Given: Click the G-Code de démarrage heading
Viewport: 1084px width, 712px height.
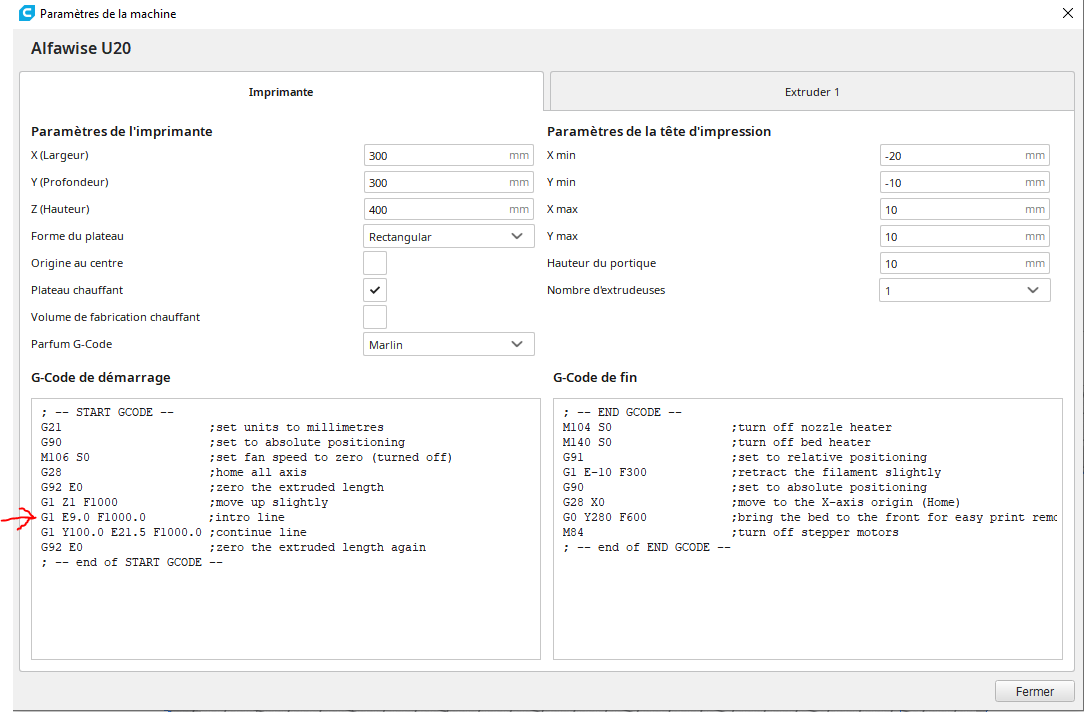Looking at the screenshot, I should point(101,377).
